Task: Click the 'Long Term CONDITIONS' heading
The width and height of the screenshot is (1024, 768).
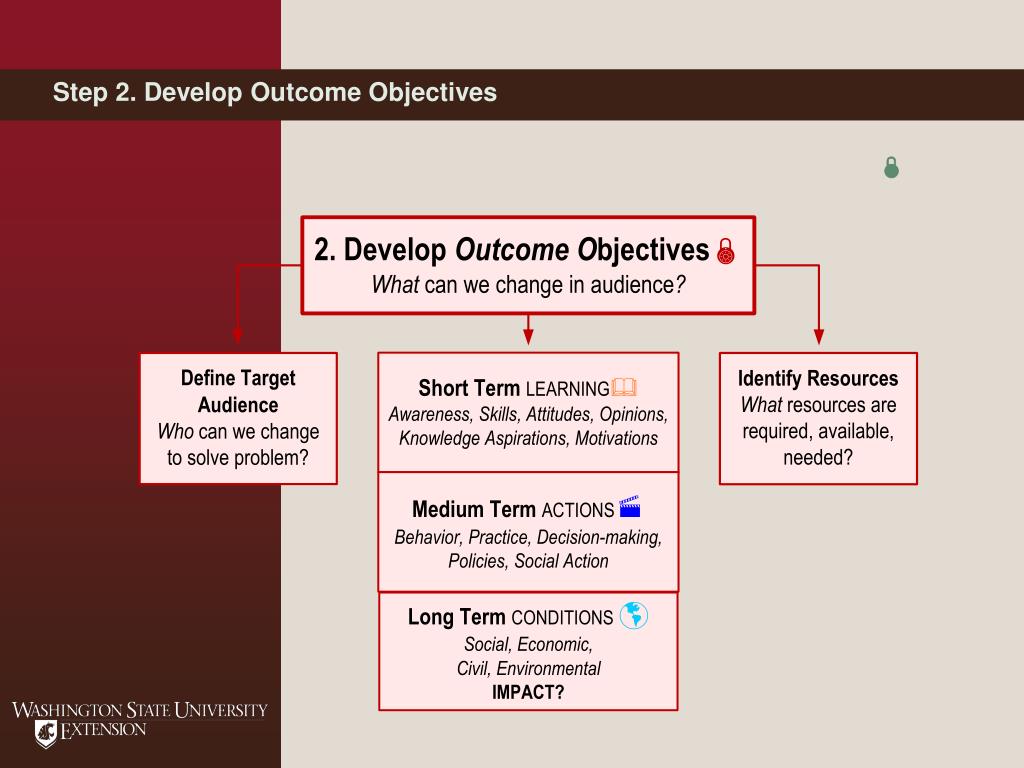Action: [510, 616]
